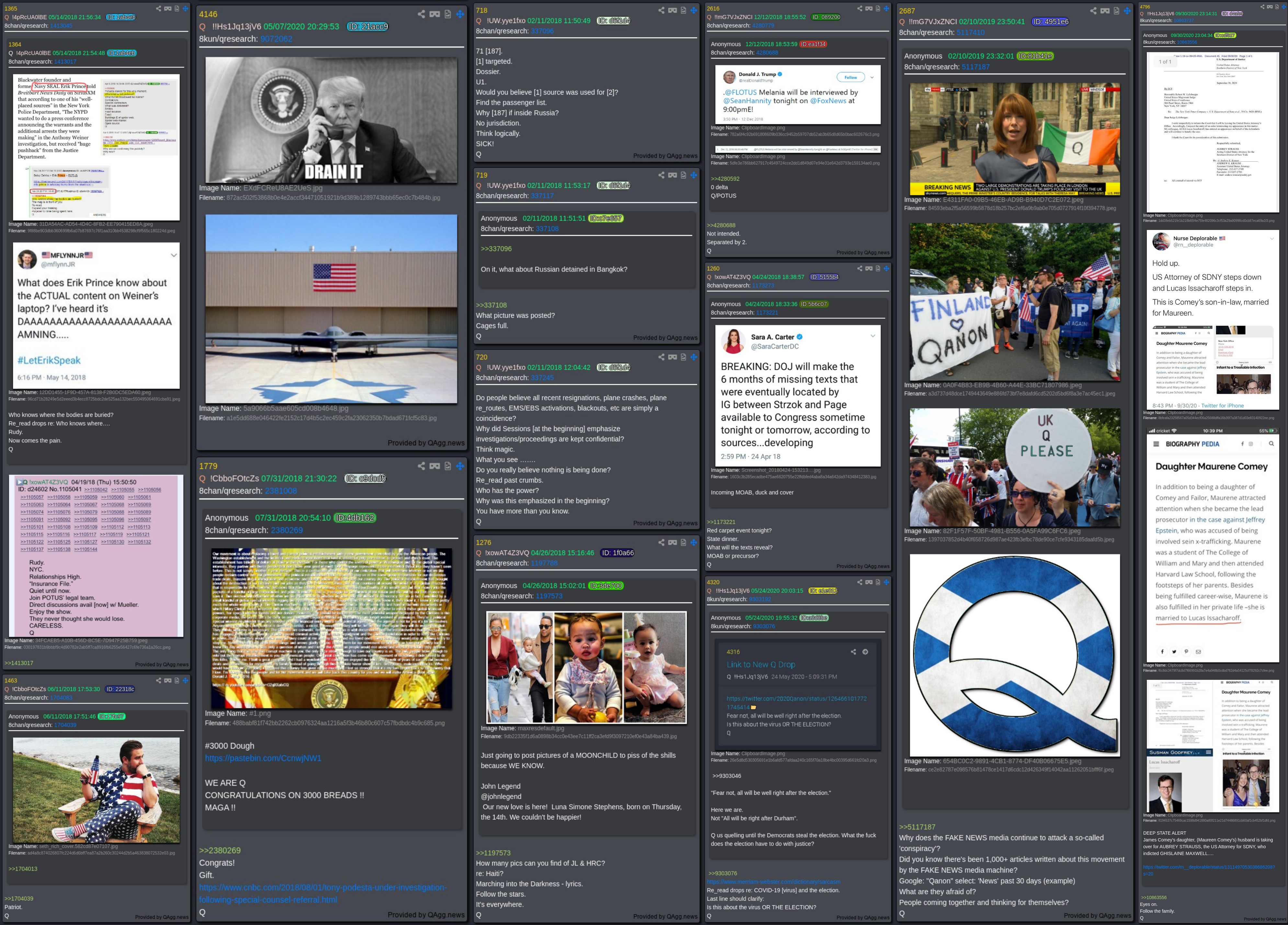Click the share icon on post 4796
Image resolution: width=1288 pixels, height=925 pixels.
coord(1262,7)
